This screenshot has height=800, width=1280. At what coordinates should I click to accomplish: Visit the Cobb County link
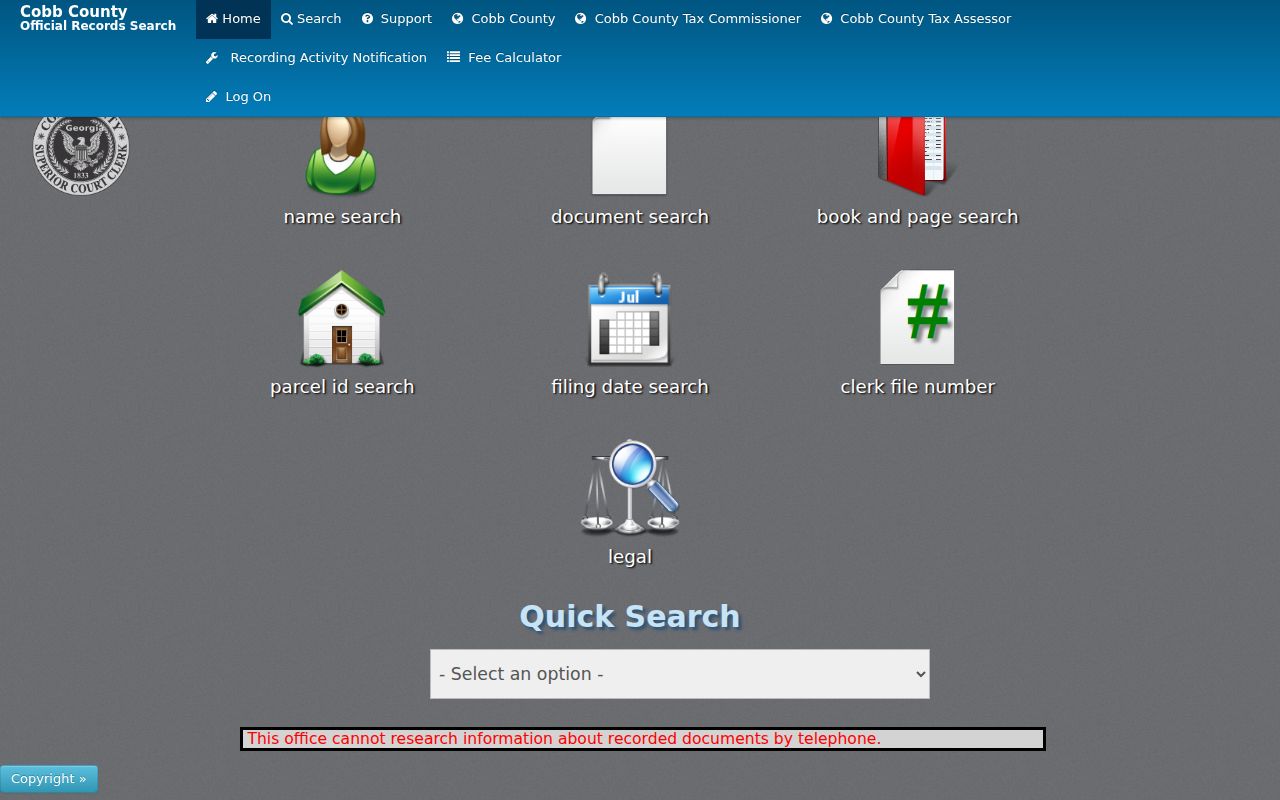pyautogui.click(x=503, y=19)
